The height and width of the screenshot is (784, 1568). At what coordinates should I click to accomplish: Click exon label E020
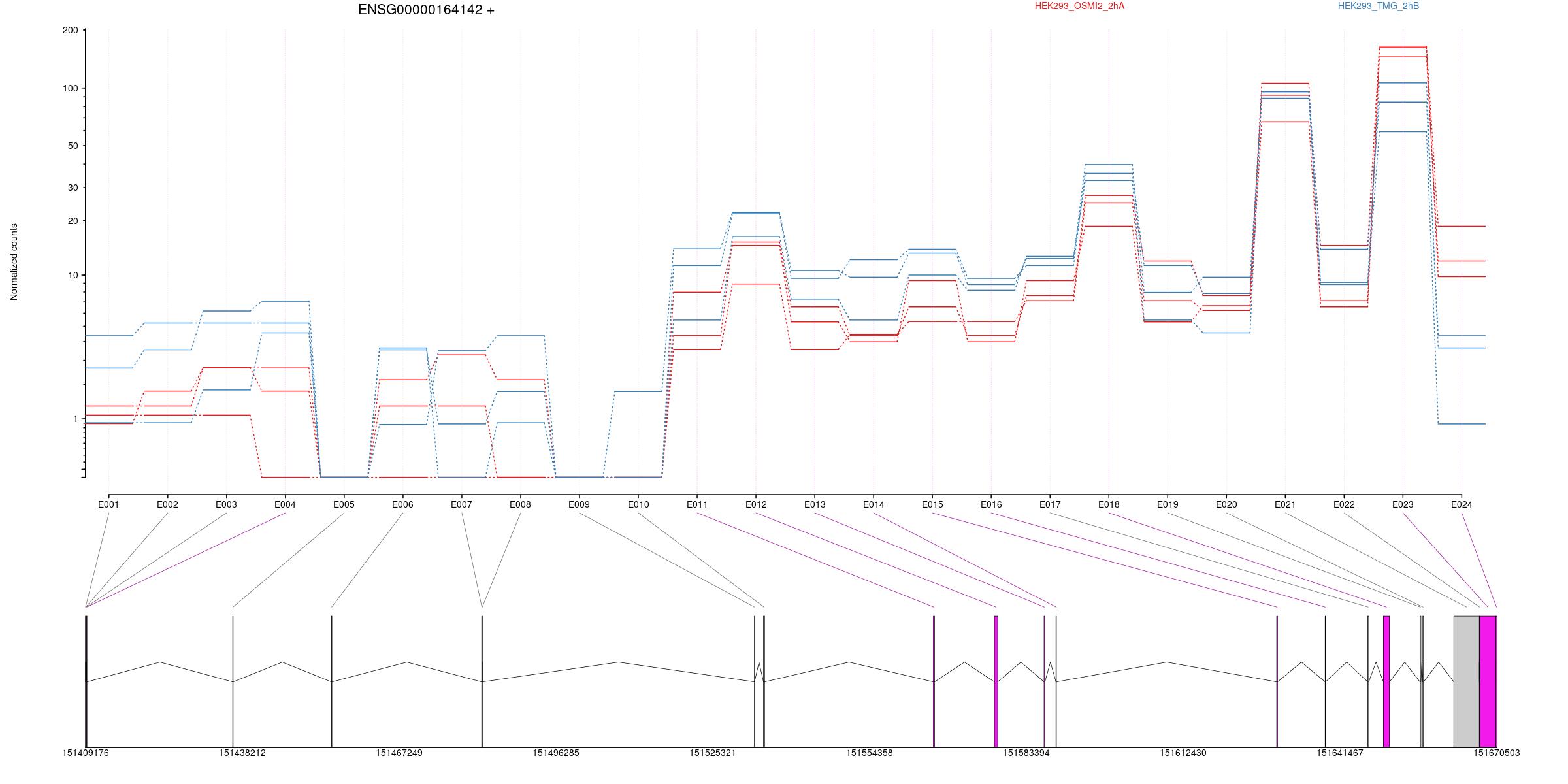tap(1226, 504)
